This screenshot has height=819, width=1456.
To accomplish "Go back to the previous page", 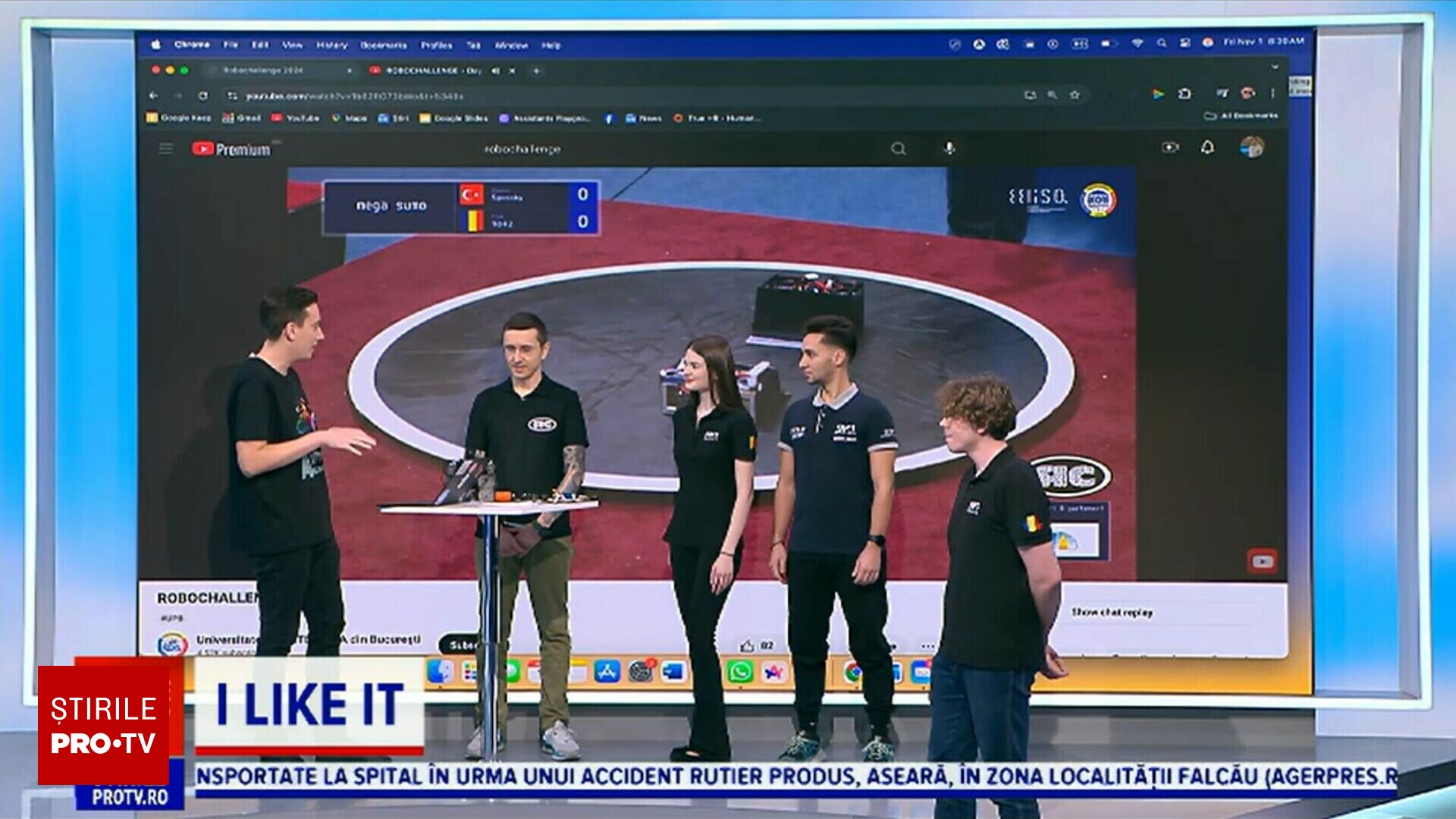I will coord(154,96).
